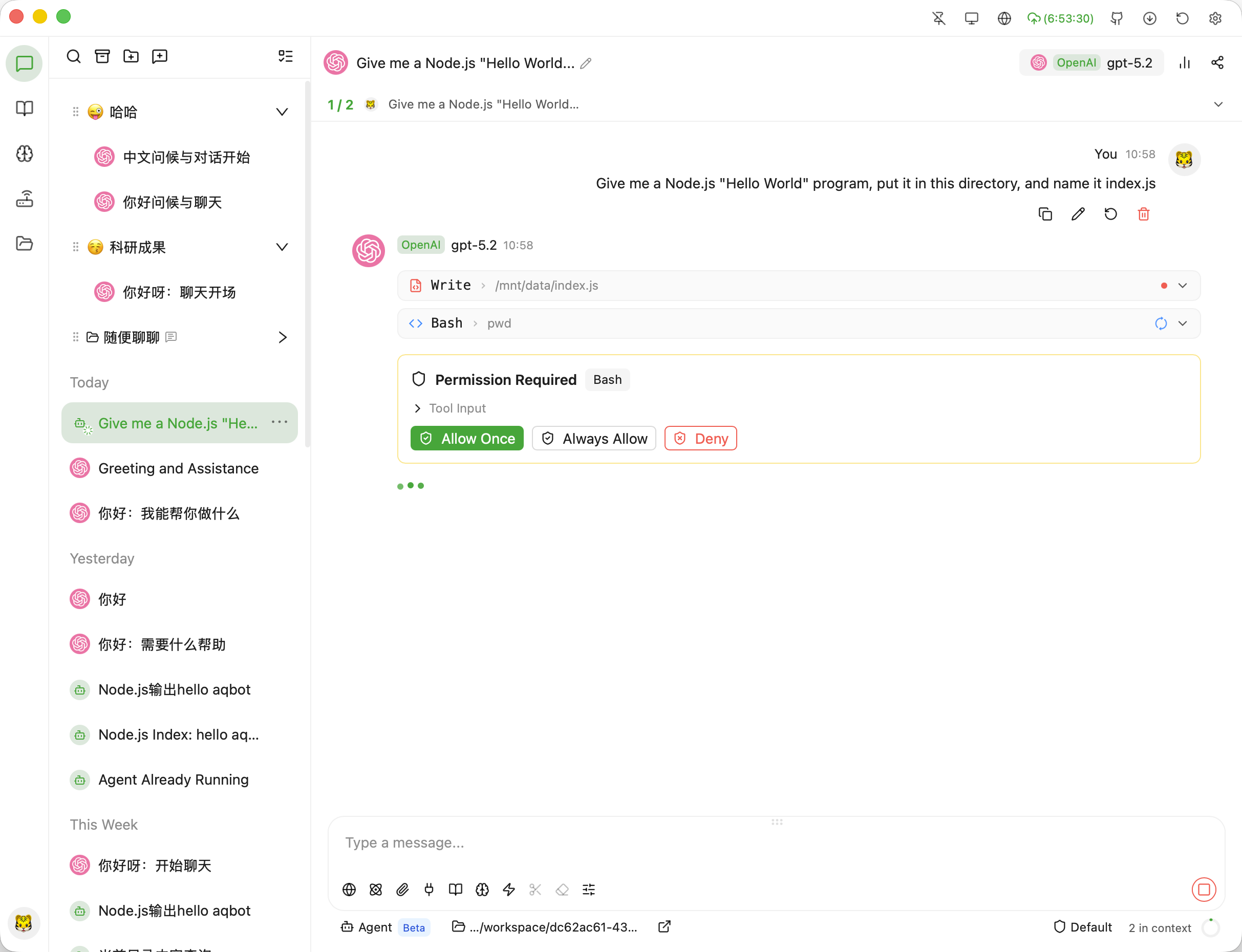This screenshot has width=1242, height=952.
Task: Open the GitHub icon in the title bar
Action: point(1117,18)
